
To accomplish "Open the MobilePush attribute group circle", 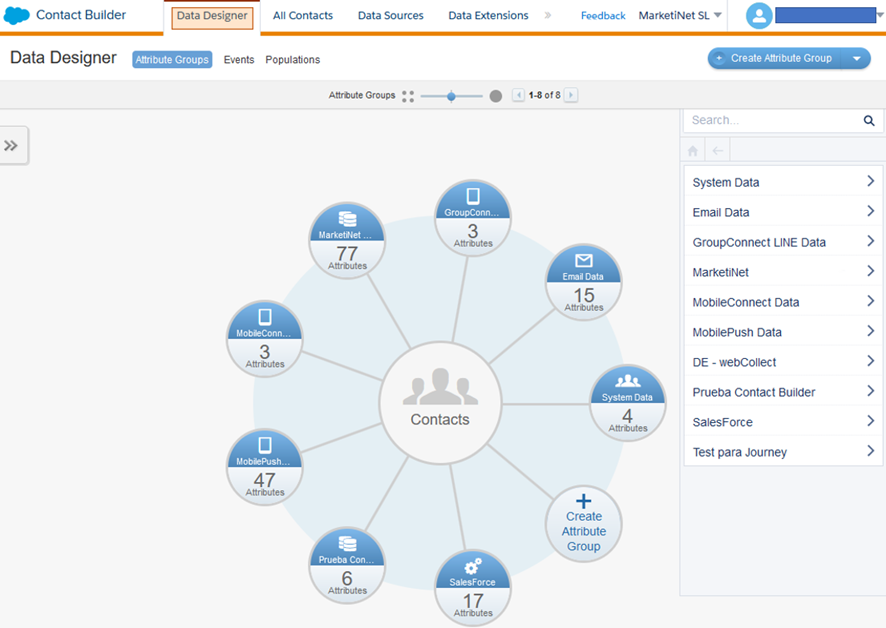I will point(264,467).
